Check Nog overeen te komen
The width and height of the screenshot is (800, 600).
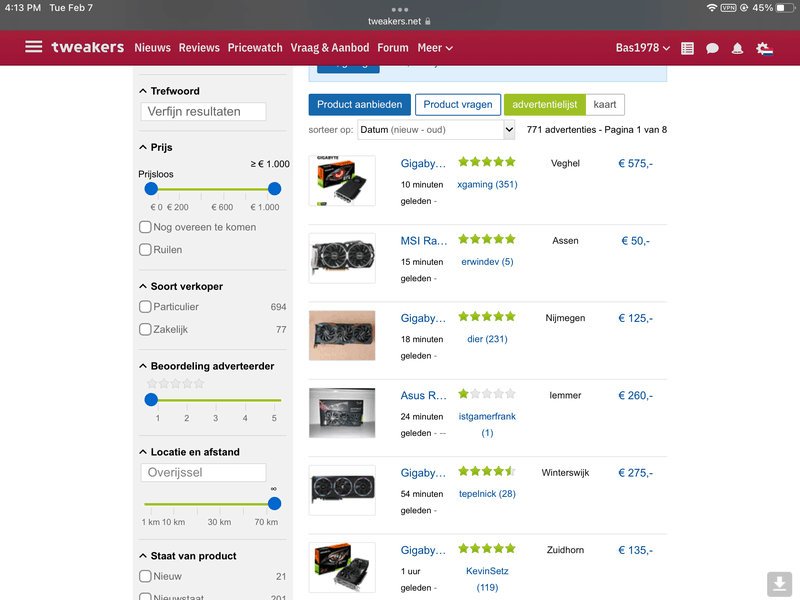(145, 227)
